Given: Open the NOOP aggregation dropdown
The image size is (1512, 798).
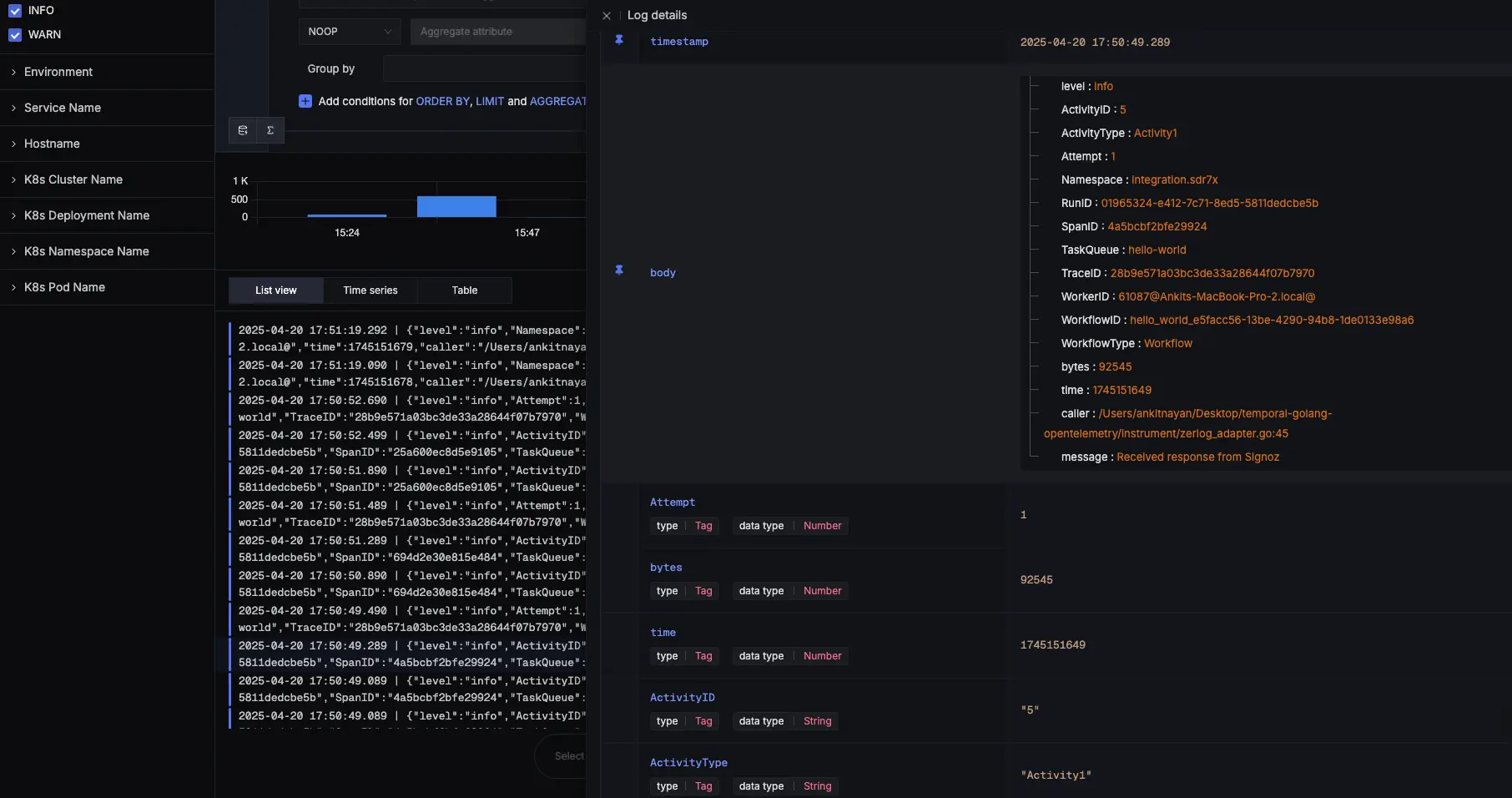Looking at the screenshot, I should click(x=350, y=32).
